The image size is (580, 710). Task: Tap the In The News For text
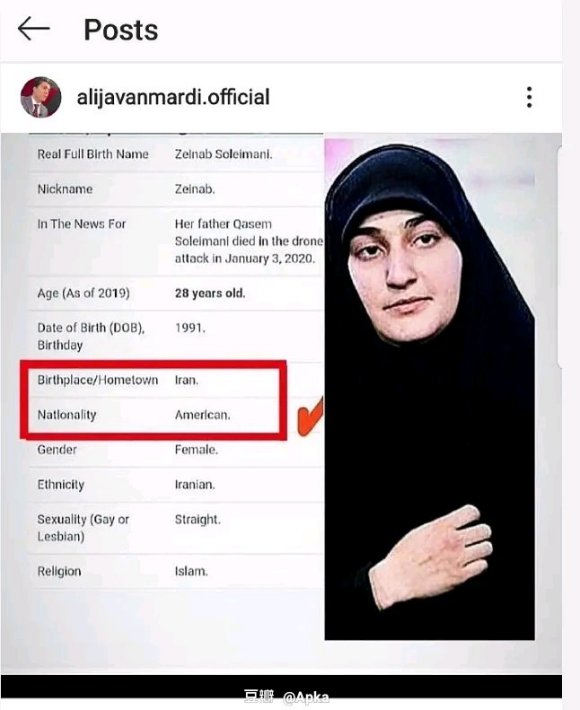81,224
